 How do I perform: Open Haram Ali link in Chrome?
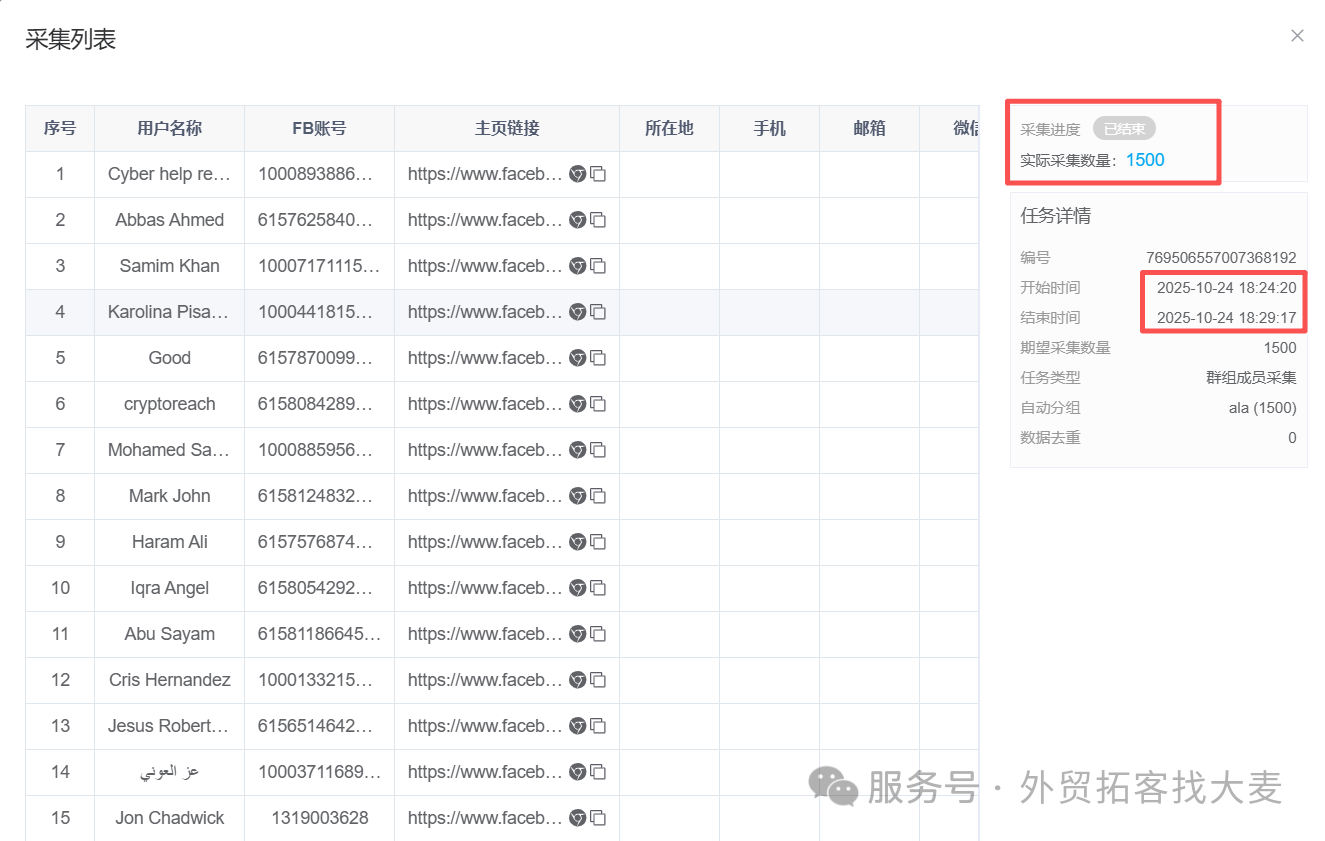pyautogui.click(x=577, y=542)
